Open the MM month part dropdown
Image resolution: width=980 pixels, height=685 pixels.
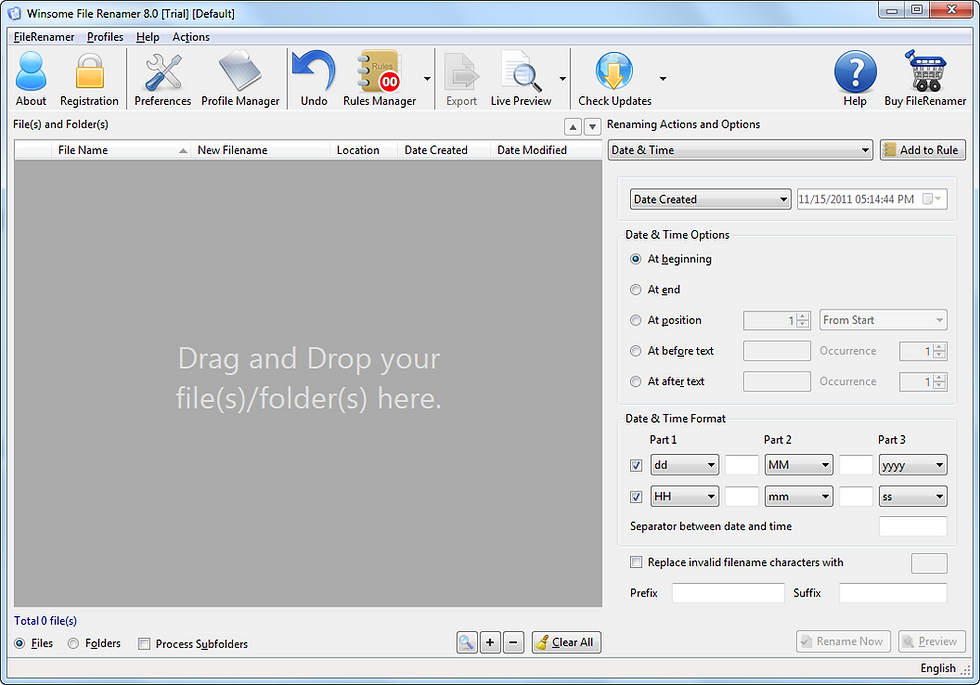pyautogui.click(x=799, y=465)
